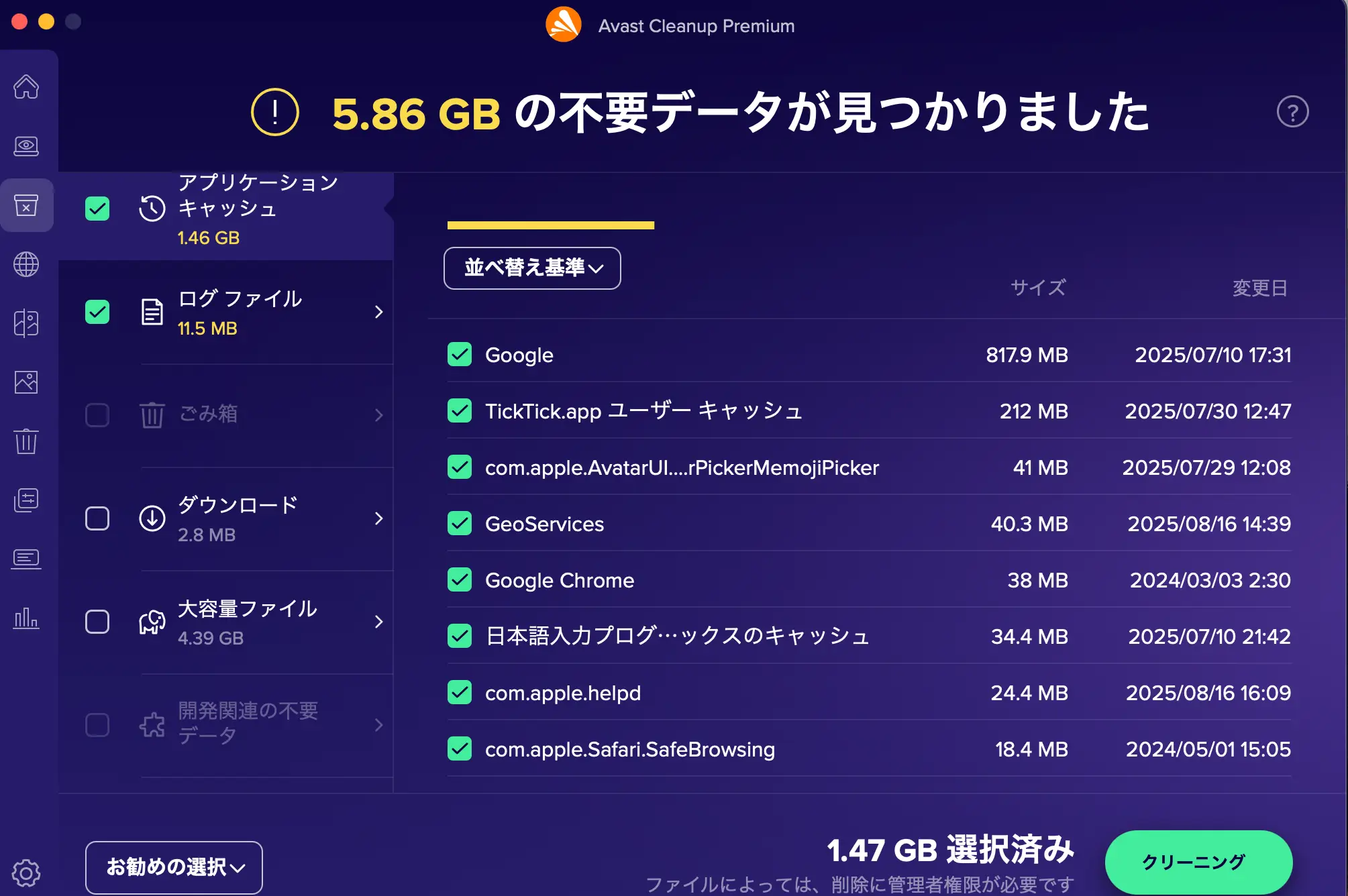This screenshot has width=1348, height=896.
Task: Uncheck the TickTick.app ユーザー キャッシュ item
Action: pos(460,410)
